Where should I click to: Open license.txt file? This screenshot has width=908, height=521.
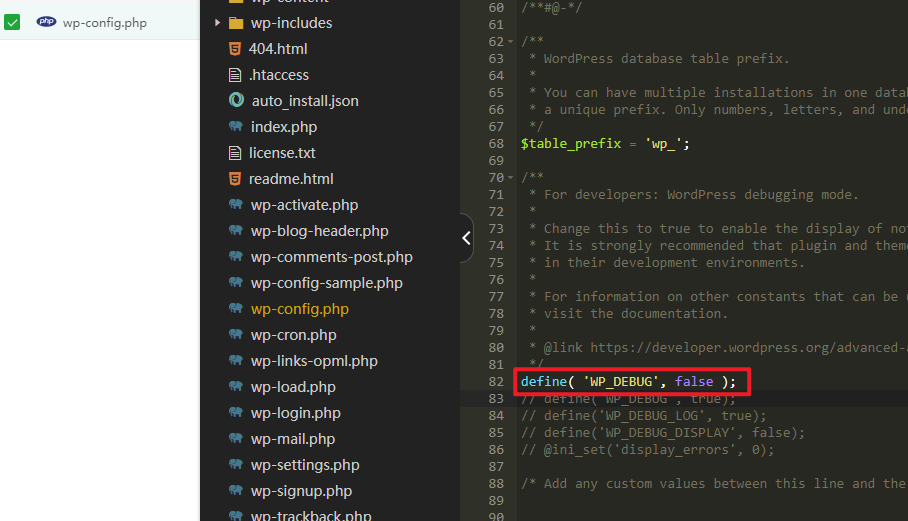[282, 153]
